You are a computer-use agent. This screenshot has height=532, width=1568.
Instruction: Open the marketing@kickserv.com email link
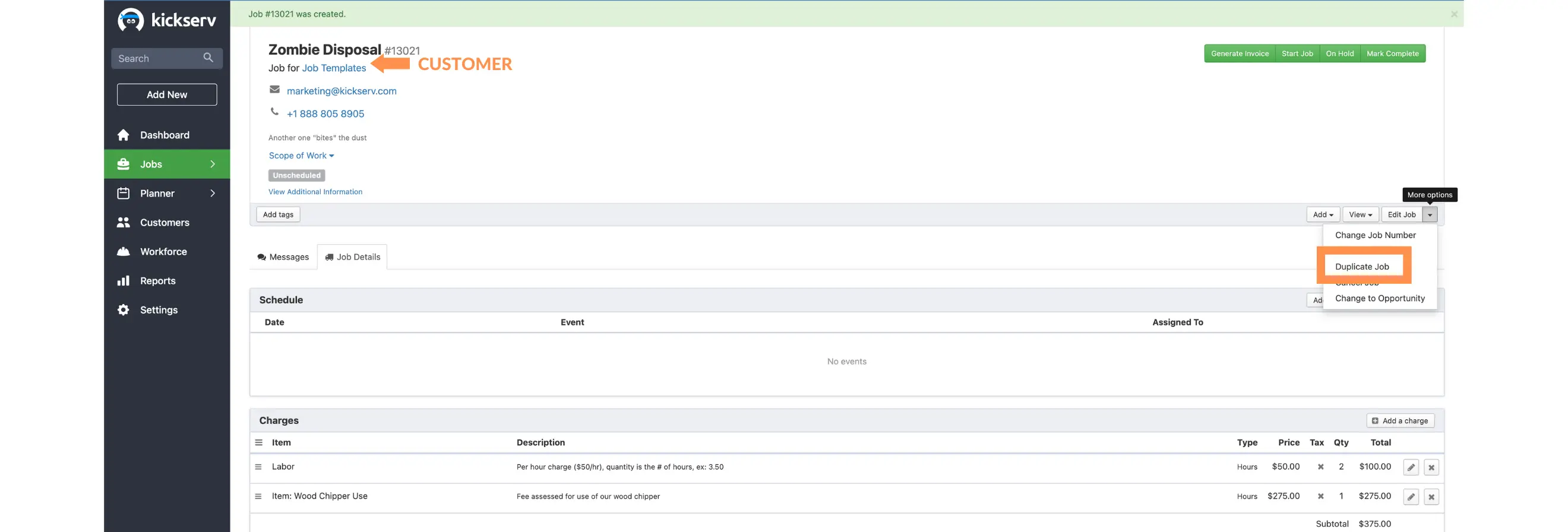pos(342,91)
